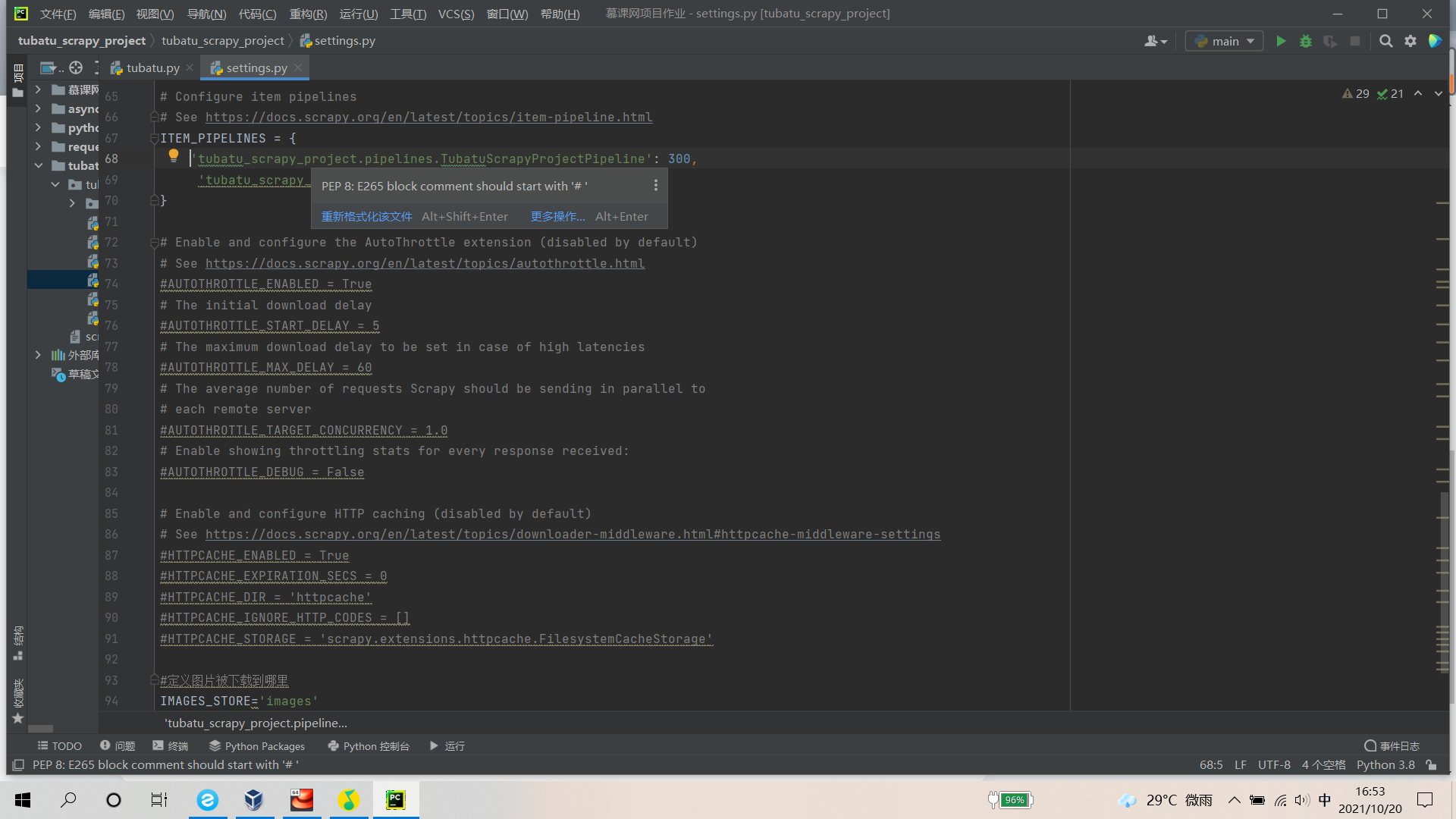
Task: Collapse the ITEM_PIPELINES code fold on line 67
Action: click(154, 138)
